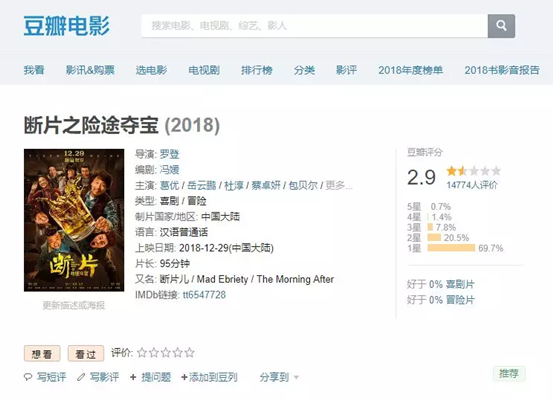Mark film as 看过
Image resolution: width=553 pixels, height=400 pixels.
point(86,353)
